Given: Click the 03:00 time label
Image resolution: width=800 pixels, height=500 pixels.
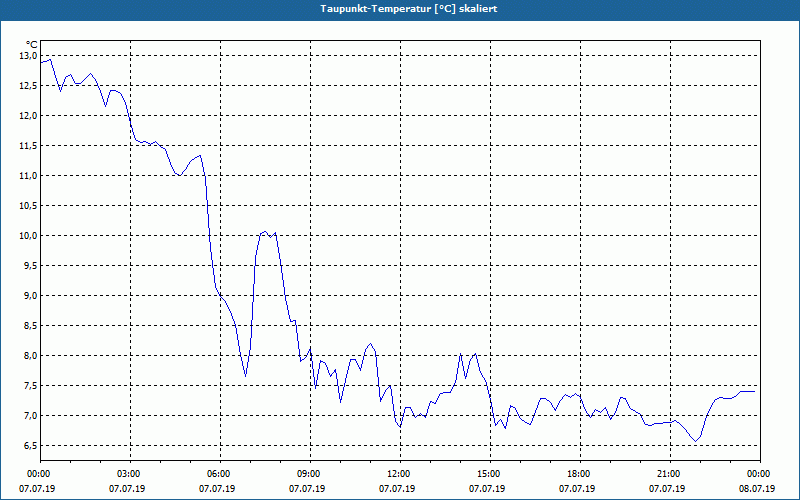Looking at the screenshot, I should (131, 474).
